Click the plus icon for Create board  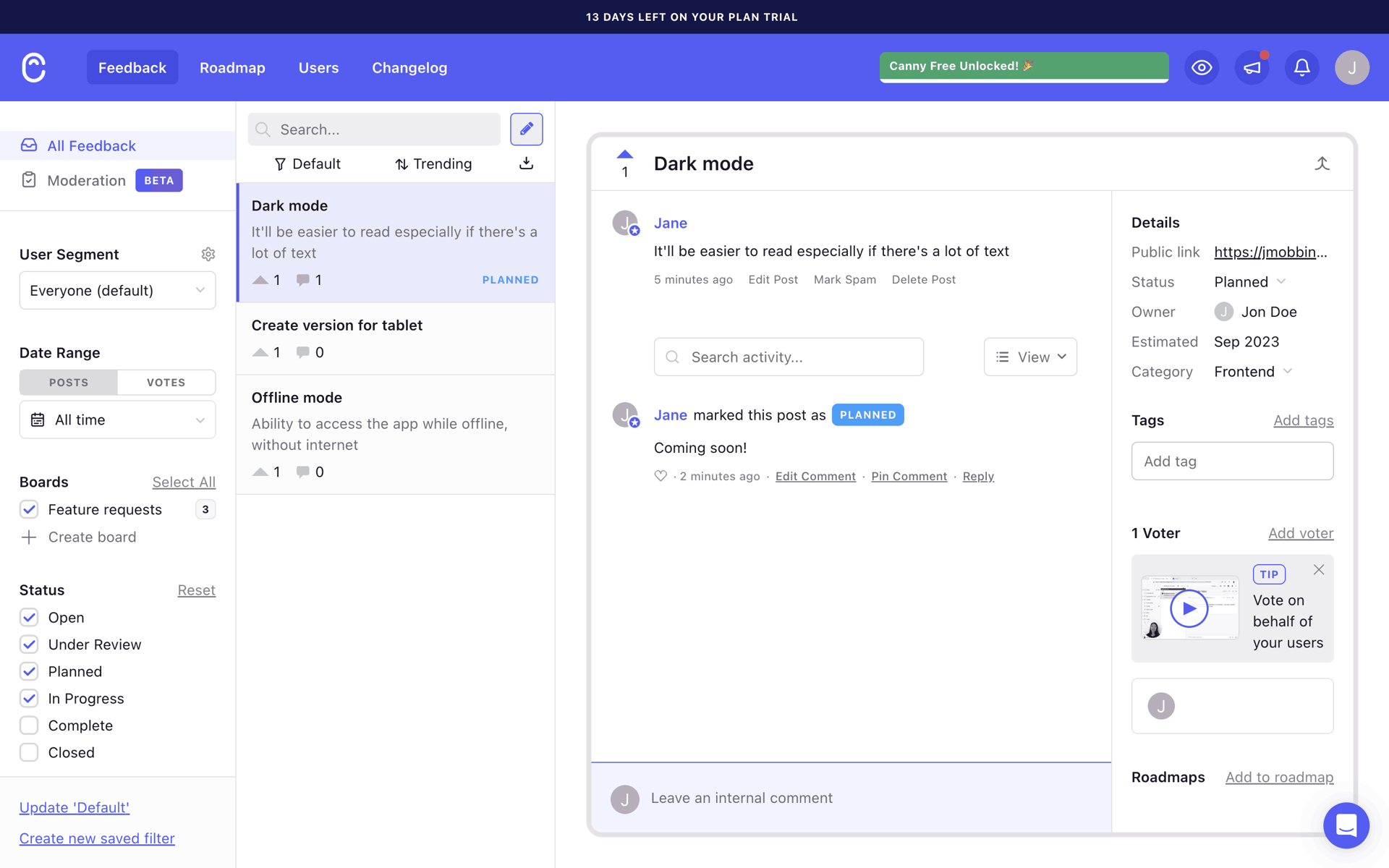tap(29, 537)
